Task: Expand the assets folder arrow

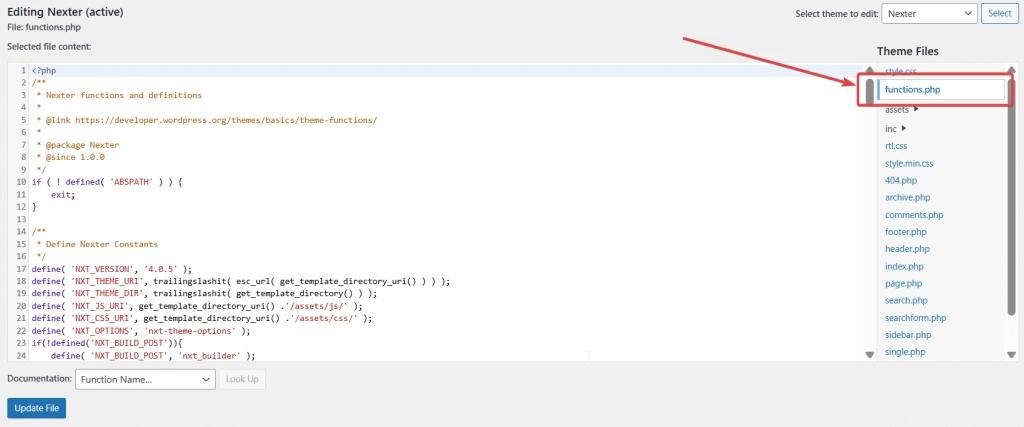Action: coord(916,110)
